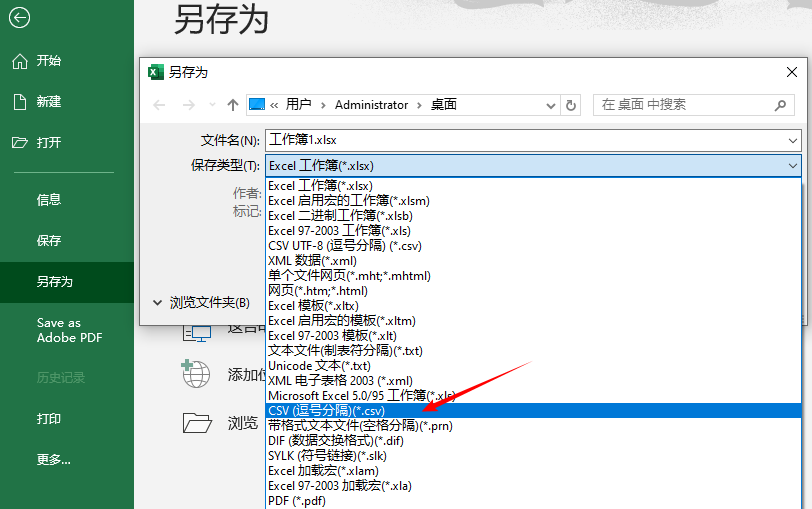812x509 pixels.
Task: Click Administrator in the address path
Action: click(371, 105)
